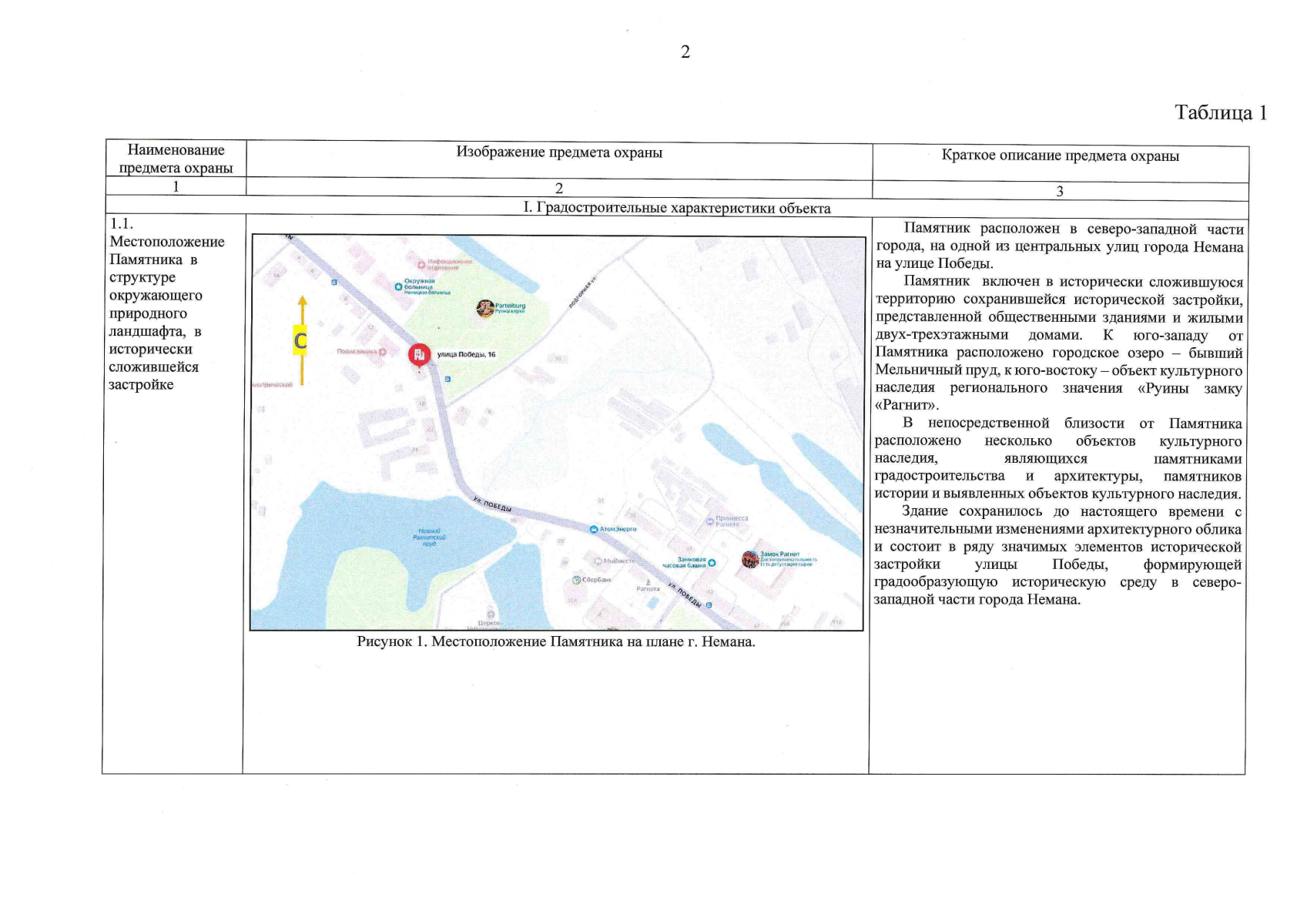This screenshot has width=1307, height=924.
Task: Click the Таблица 1 heading
Action: click(x=1220, y=113)
